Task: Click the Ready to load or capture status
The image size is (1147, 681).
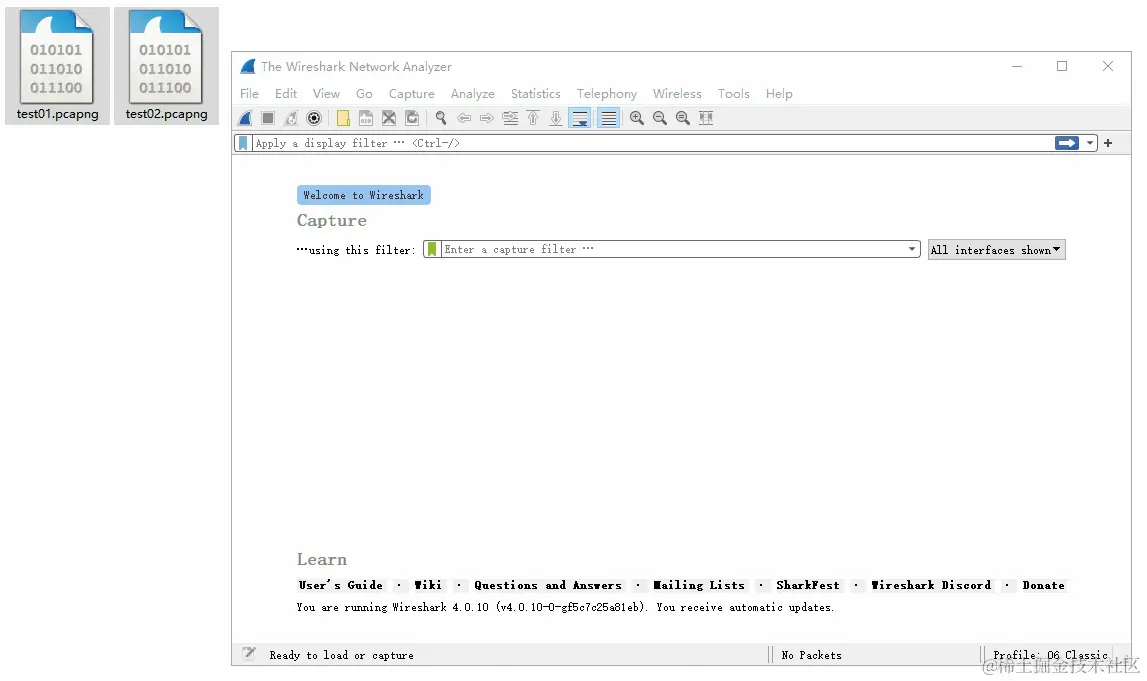Action: tap(342, 655)
